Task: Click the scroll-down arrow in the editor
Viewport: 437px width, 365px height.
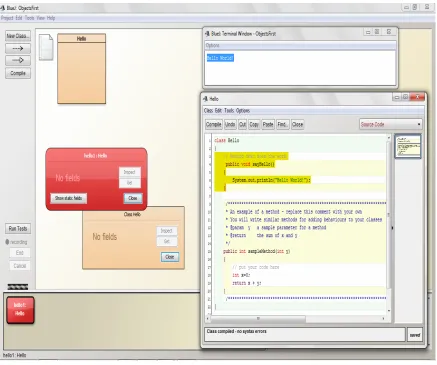Action: pos(389,311)
